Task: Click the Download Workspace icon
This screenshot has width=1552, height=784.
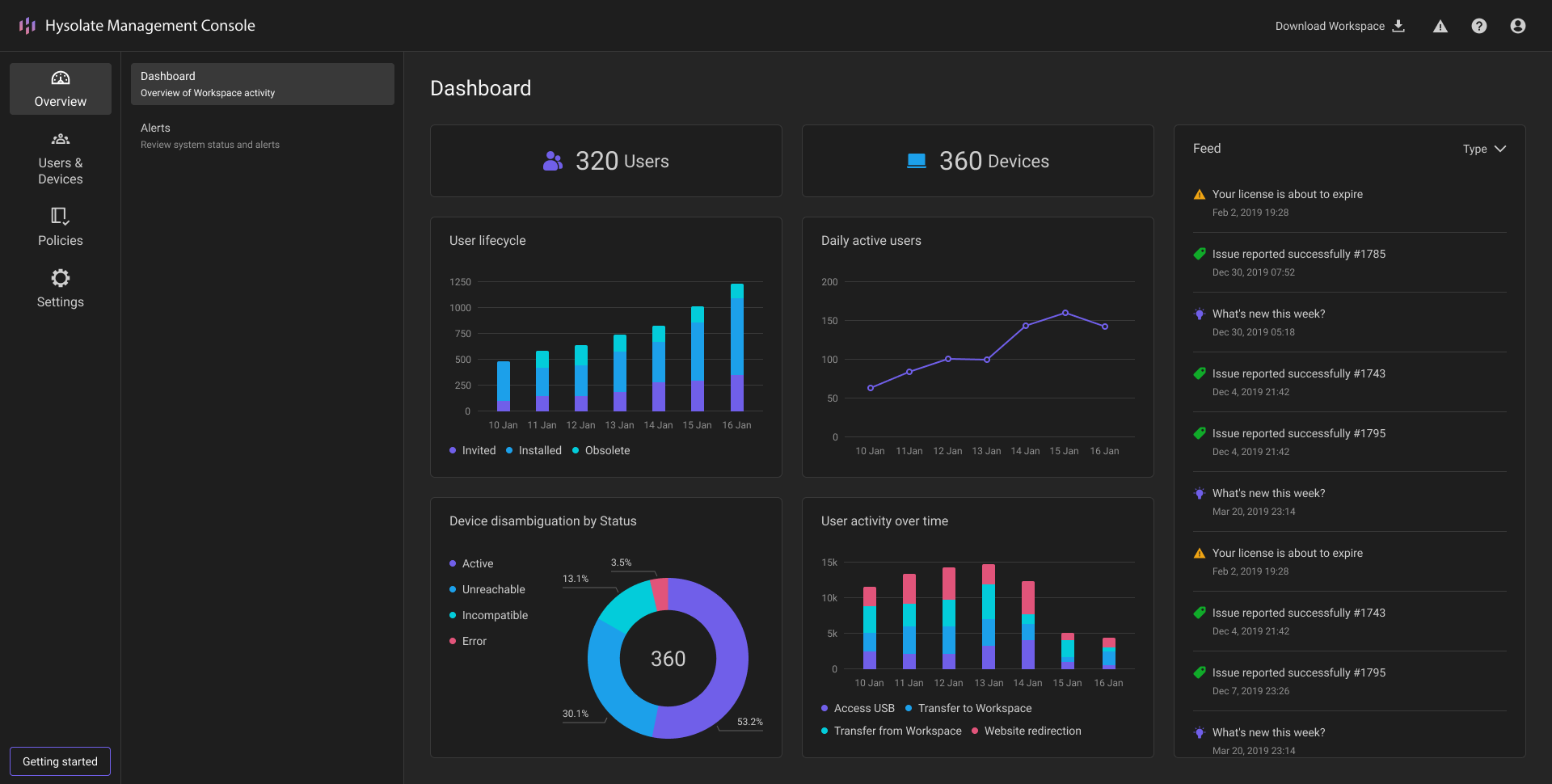Action: (1398, 26)
